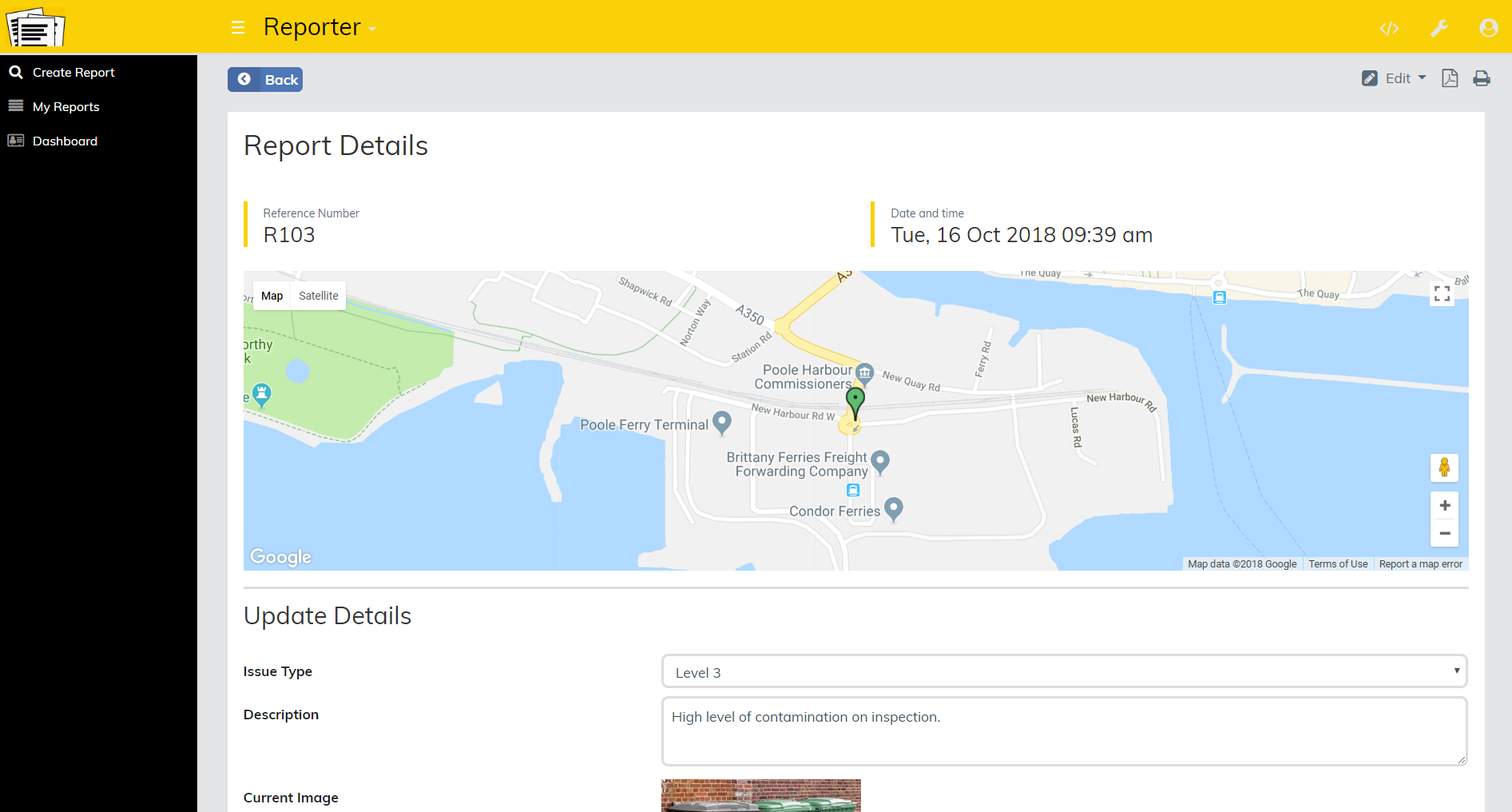Zoom in on the map
Image resolution: width=1512 pixels, height=812 pixels.
(1444, 505)
